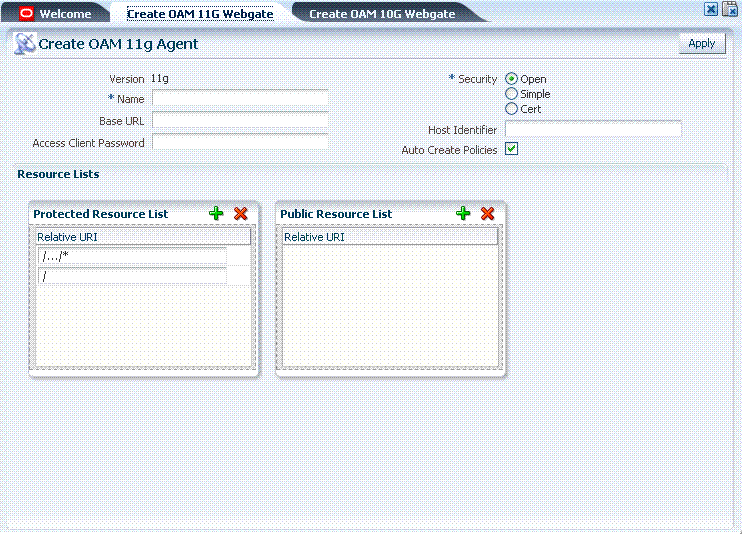This screenshot has width=742, height=538.
Task: Delete row from Public Resource List
Action: pos(487,213)
